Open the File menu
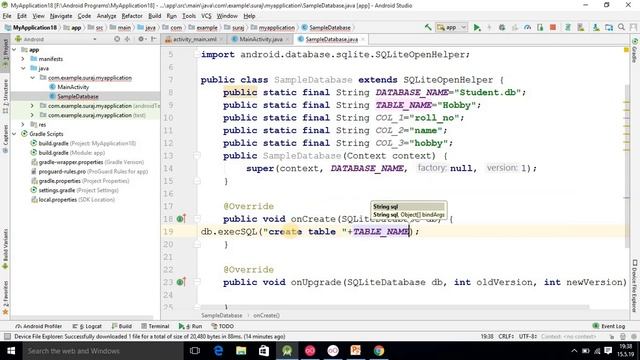The height and width of the screenshot is (360, 640). coord(7,16)
